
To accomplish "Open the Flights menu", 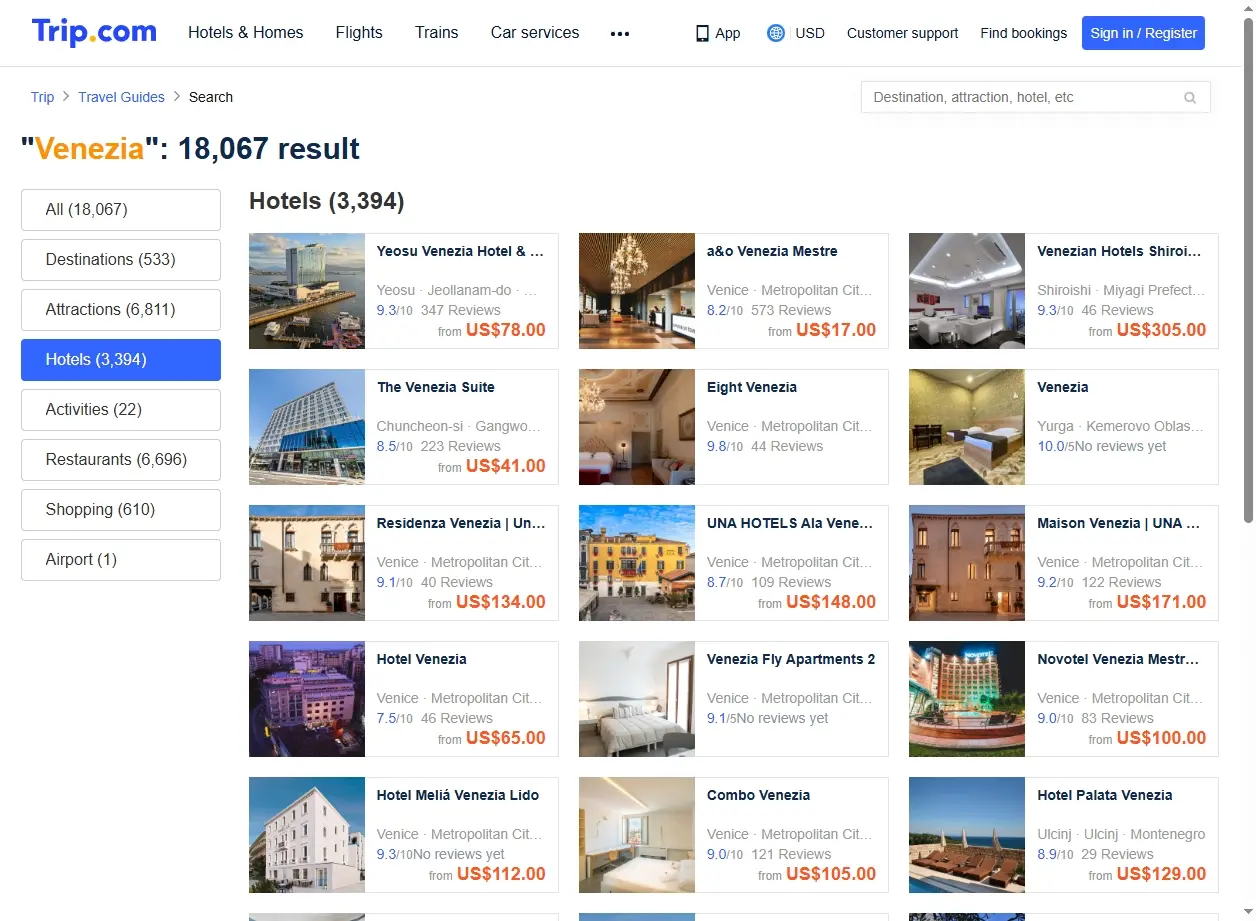I will [359, 32].
